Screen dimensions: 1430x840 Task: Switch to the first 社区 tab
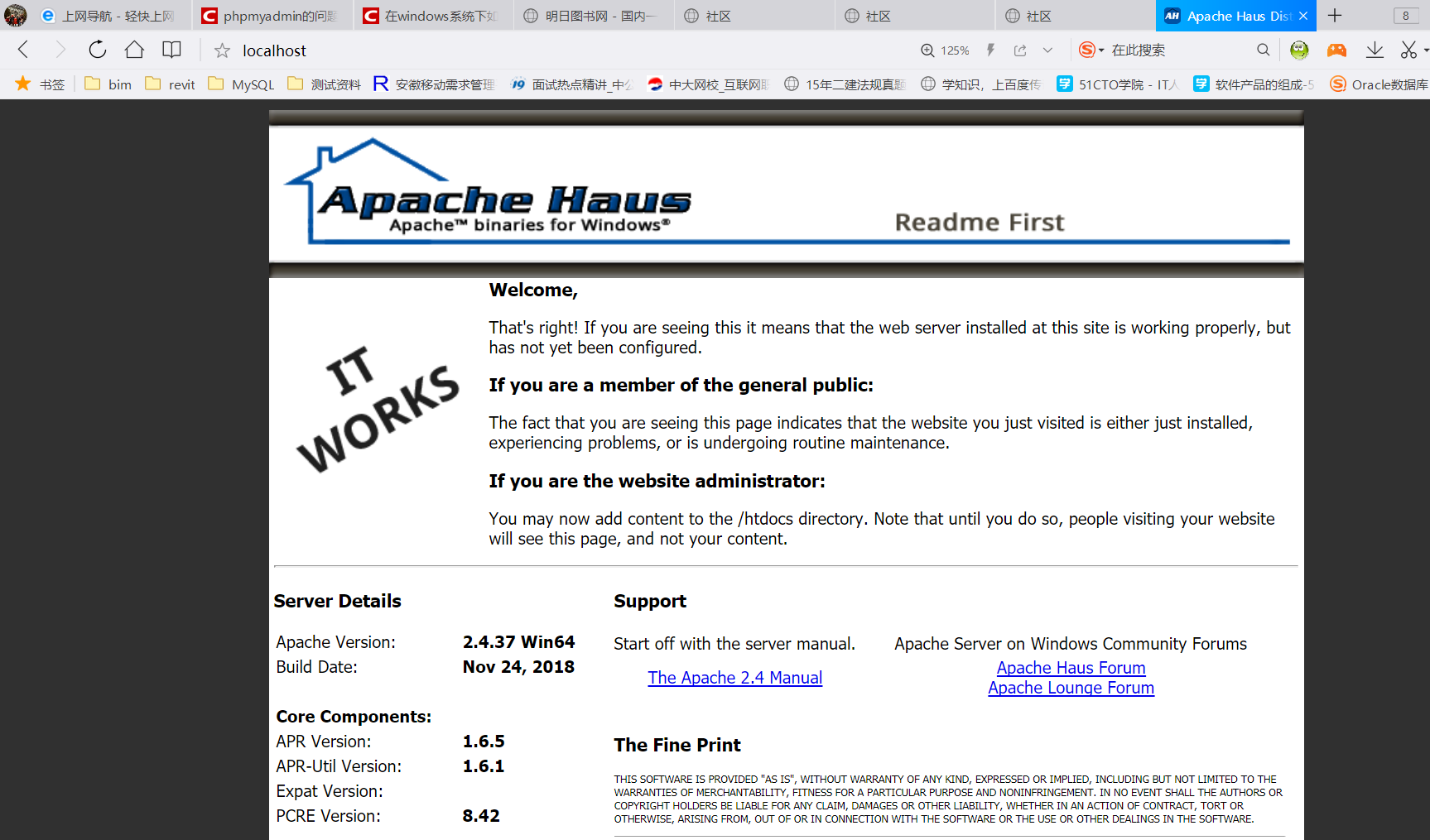click(754, 16)
